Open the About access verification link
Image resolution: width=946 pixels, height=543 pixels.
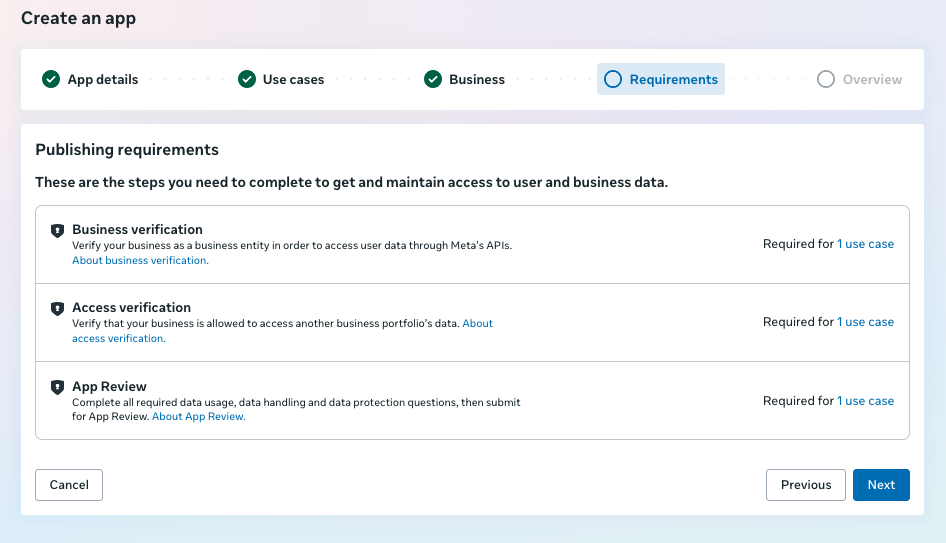[x=282, y=331]
